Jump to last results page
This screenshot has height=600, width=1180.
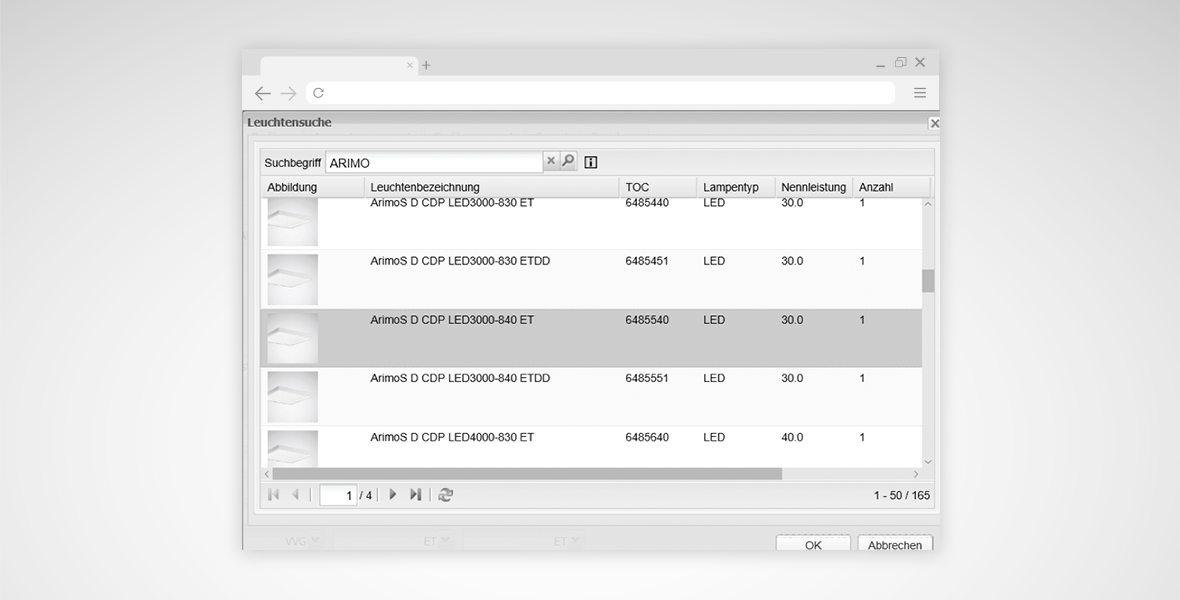415,495
